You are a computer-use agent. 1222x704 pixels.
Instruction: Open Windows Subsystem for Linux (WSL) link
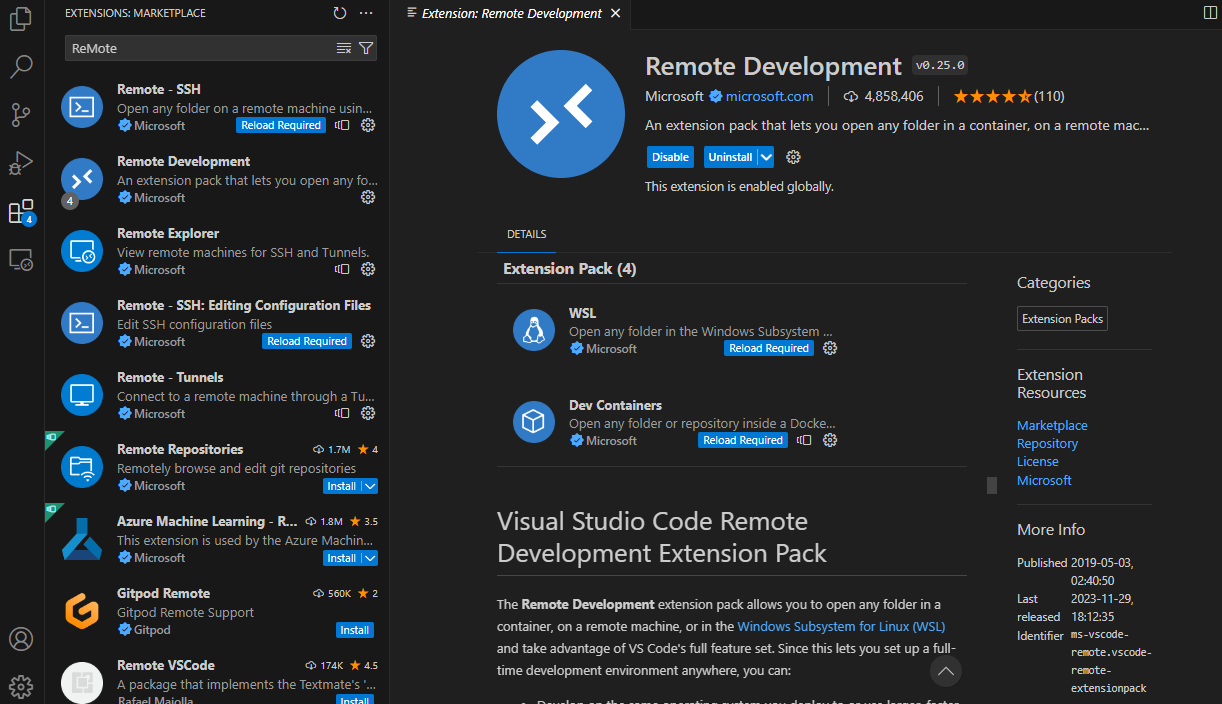(x=841, y=627)
